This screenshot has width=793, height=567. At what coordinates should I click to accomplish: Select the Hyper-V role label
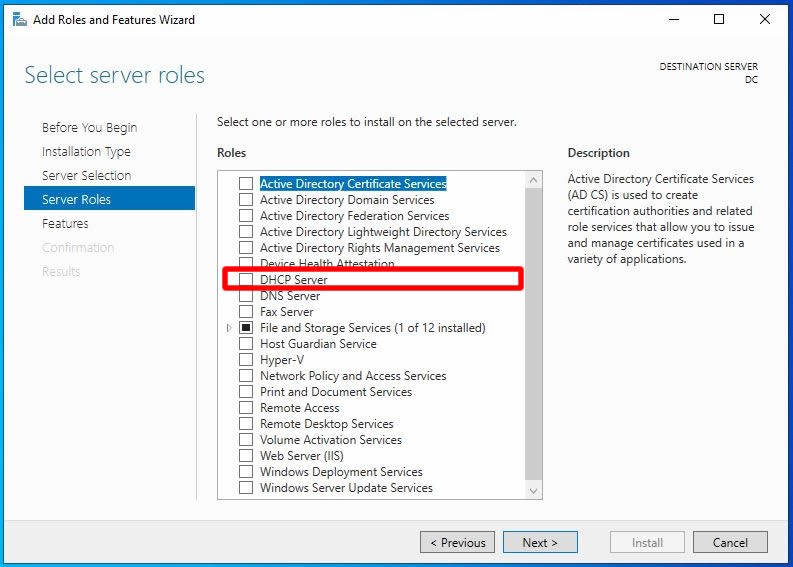(x=282, y=360)
